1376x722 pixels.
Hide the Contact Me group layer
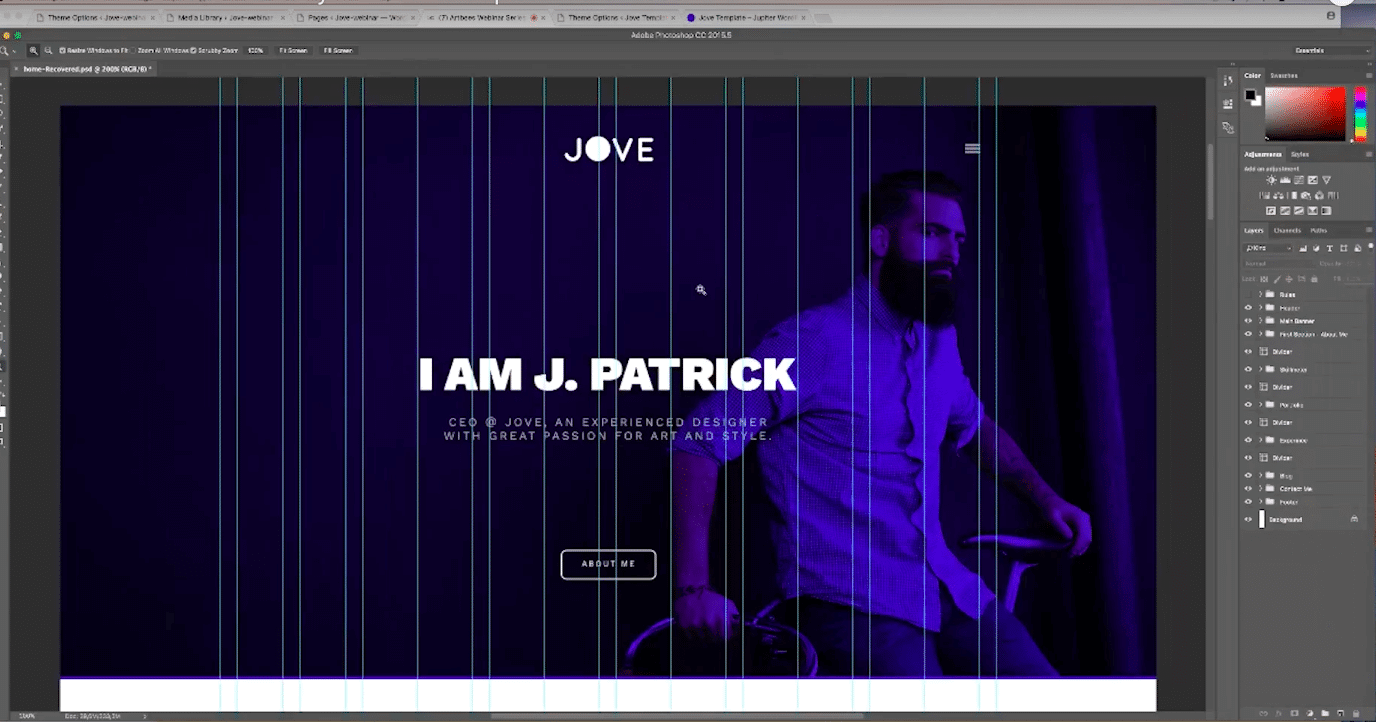click(1248, 488)
